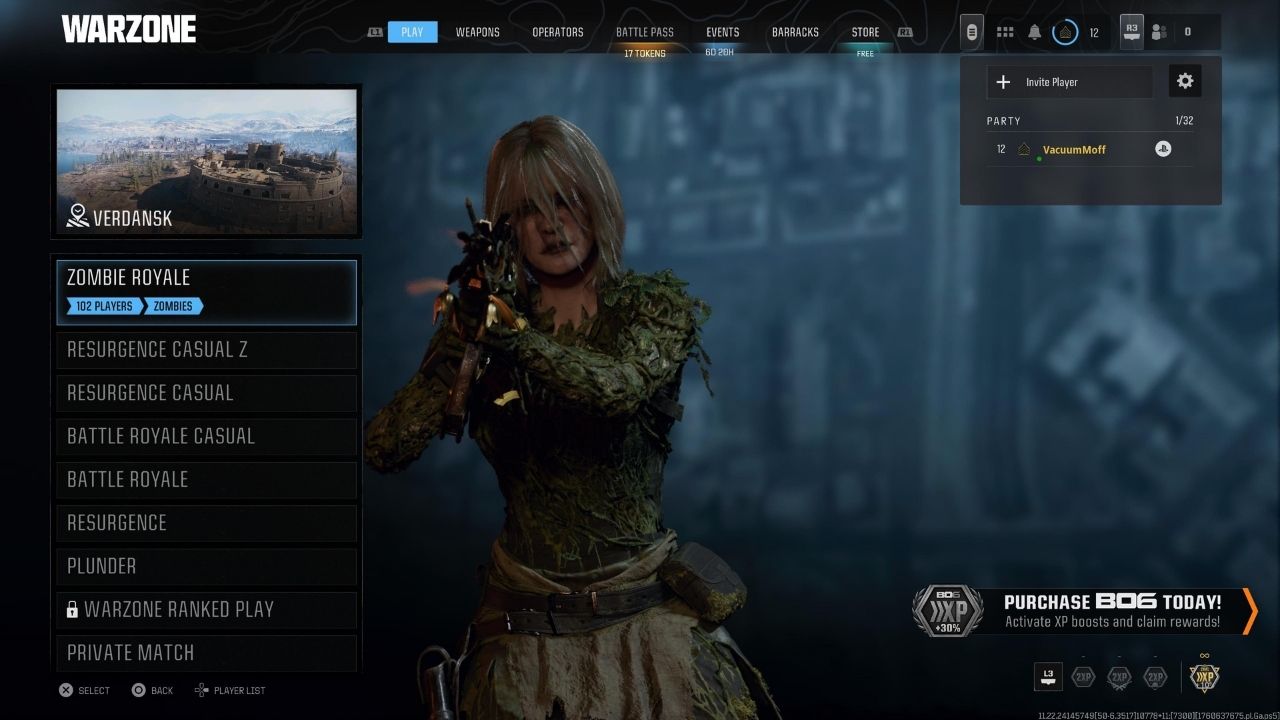The width and height of the screenshot is (1280, 720).
Task: Expand the BO6 purchase banner orange arrow
Action: pos(1249,611)
